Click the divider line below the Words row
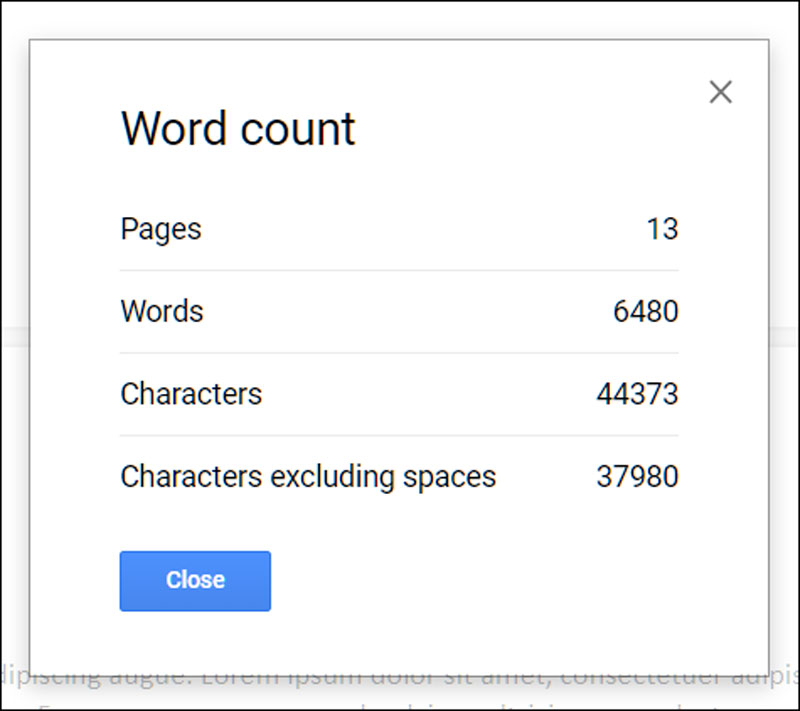This screenshot has width=800, height=711. (x=399, y=353)
